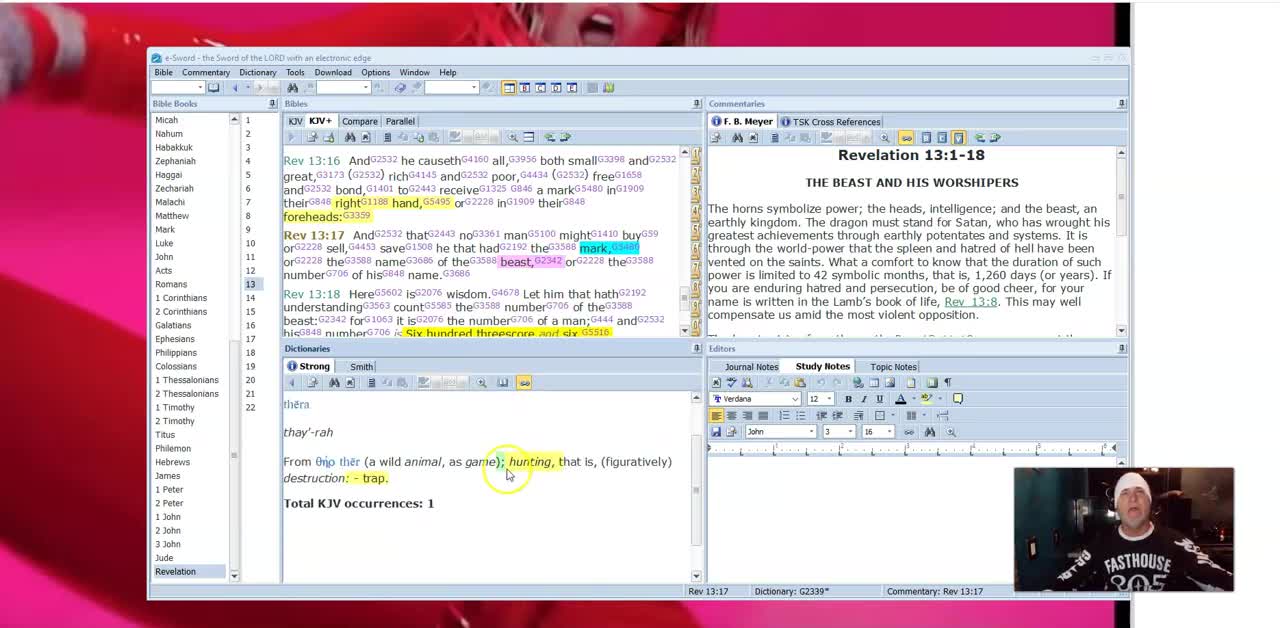
Task: Switch to the Parallel Bible tab
Action: 400,121
